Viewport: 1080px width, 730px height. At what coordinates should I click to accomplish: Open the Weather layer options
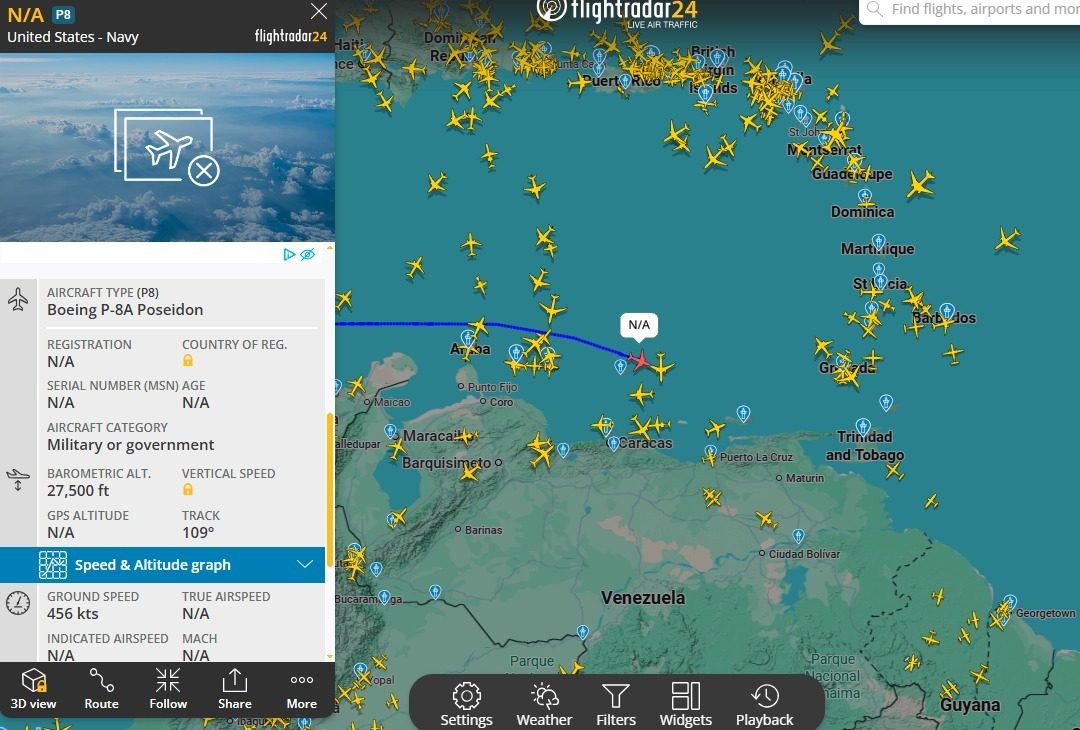(544, 704)
